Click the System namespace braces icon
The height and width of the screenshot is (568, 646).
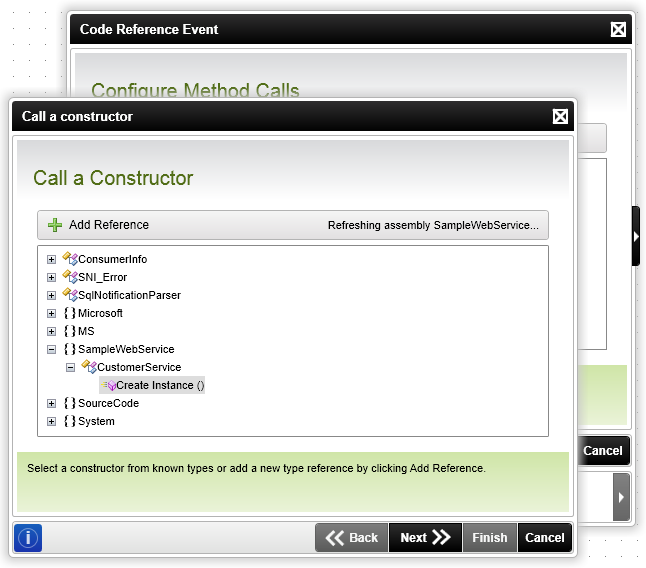coord(70,421)
